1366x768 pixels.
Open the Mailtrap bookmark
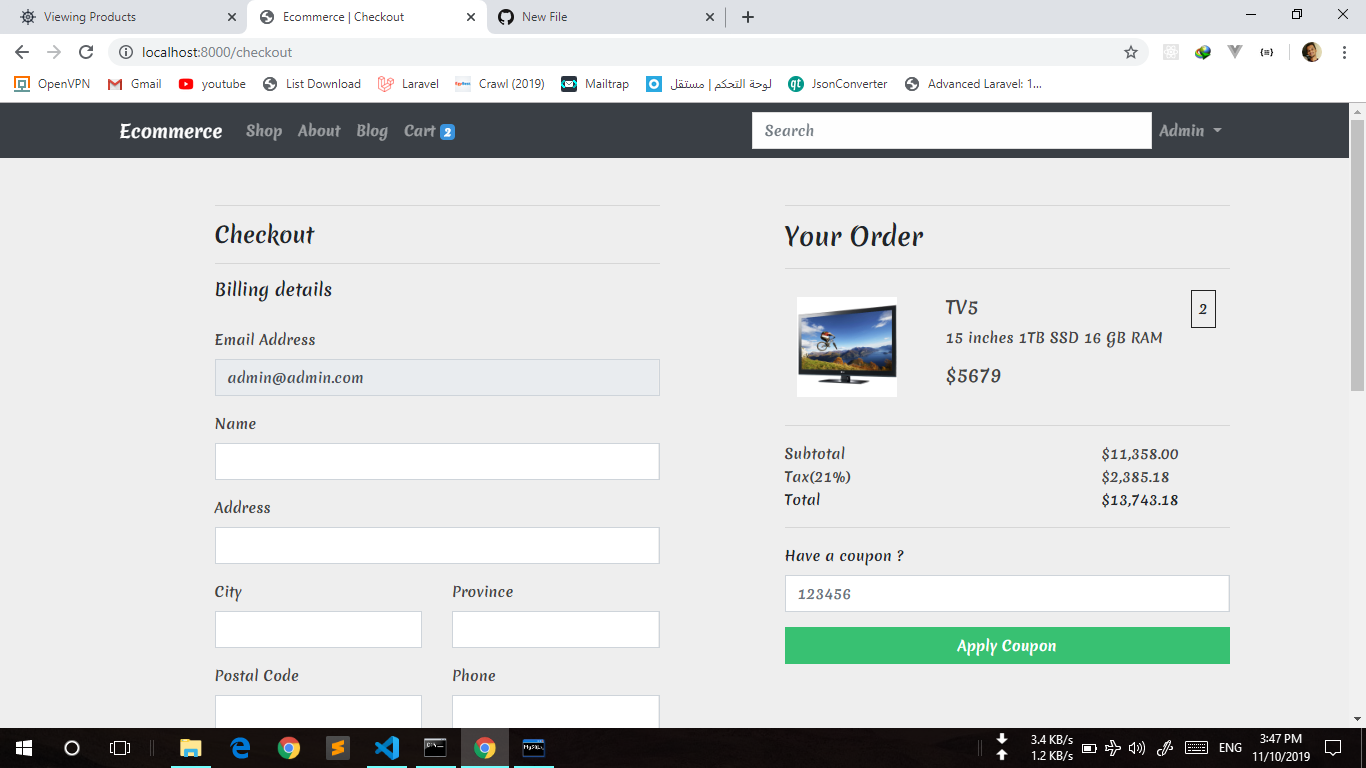595,84
